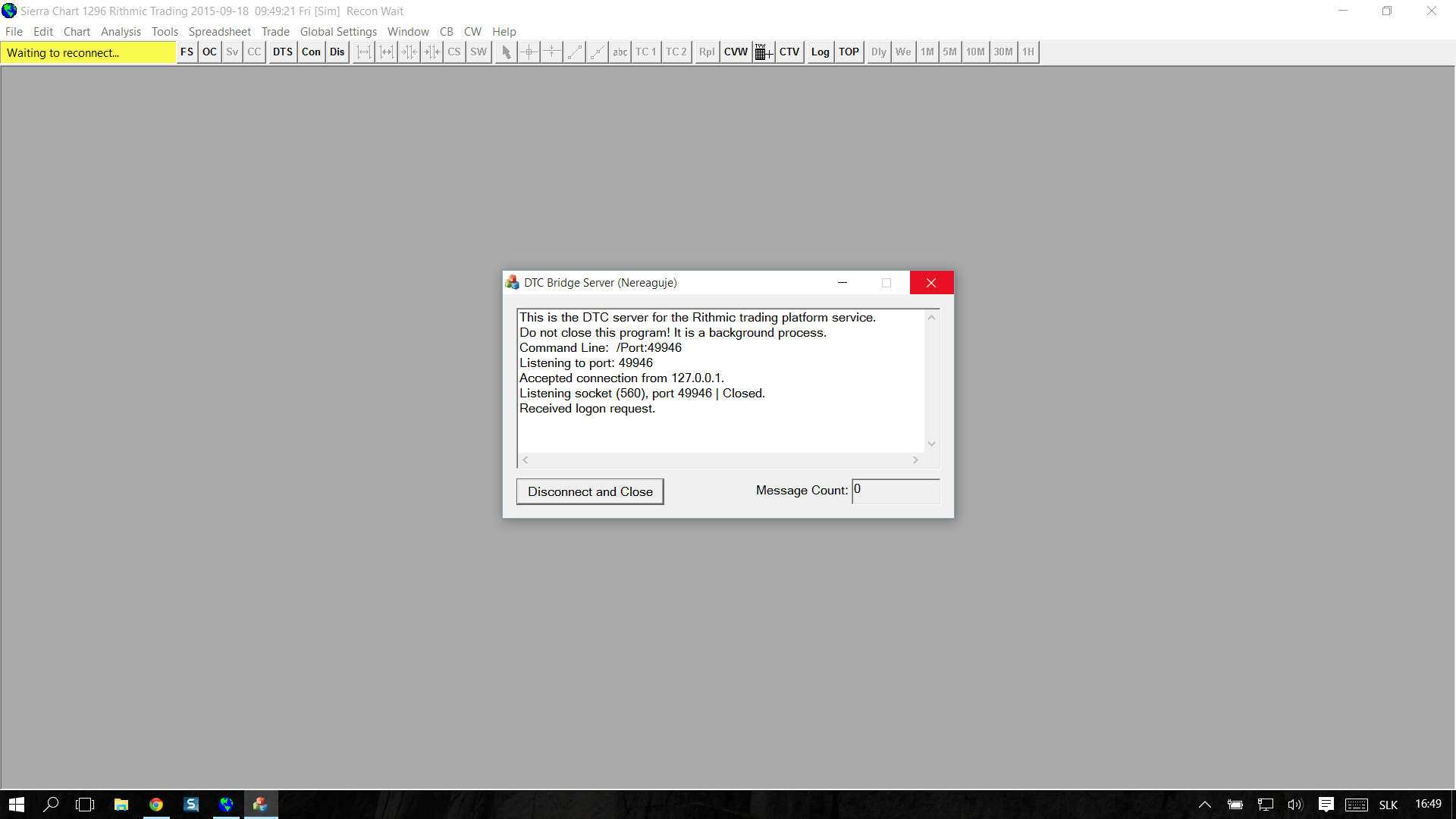The height and width of the screenshot is (819, 1456).
Task: Select the line drawing tool
Action: [x=574, y=52]
